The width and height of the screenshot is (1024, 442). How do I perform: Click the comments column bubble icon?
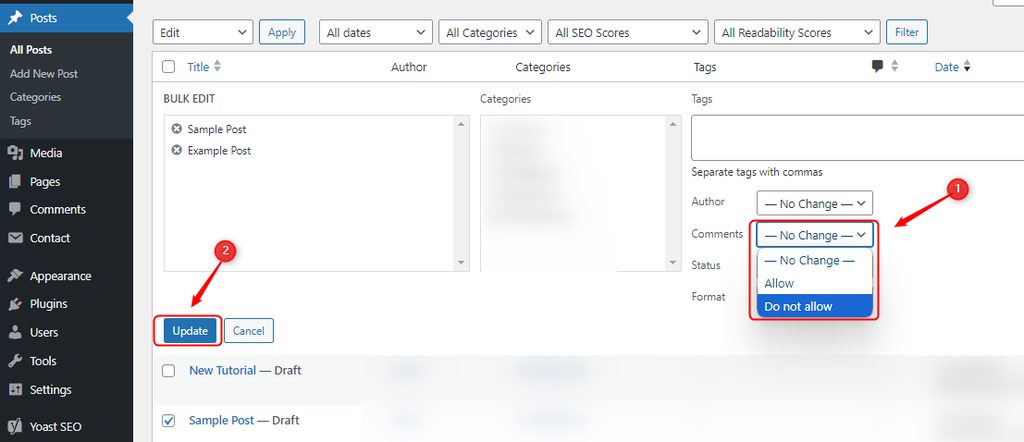pos(878,66)
